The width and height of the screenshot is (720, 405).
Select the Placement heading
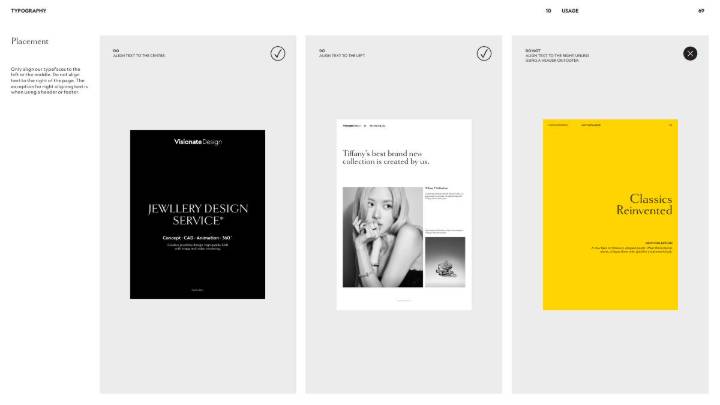point(29,41)
